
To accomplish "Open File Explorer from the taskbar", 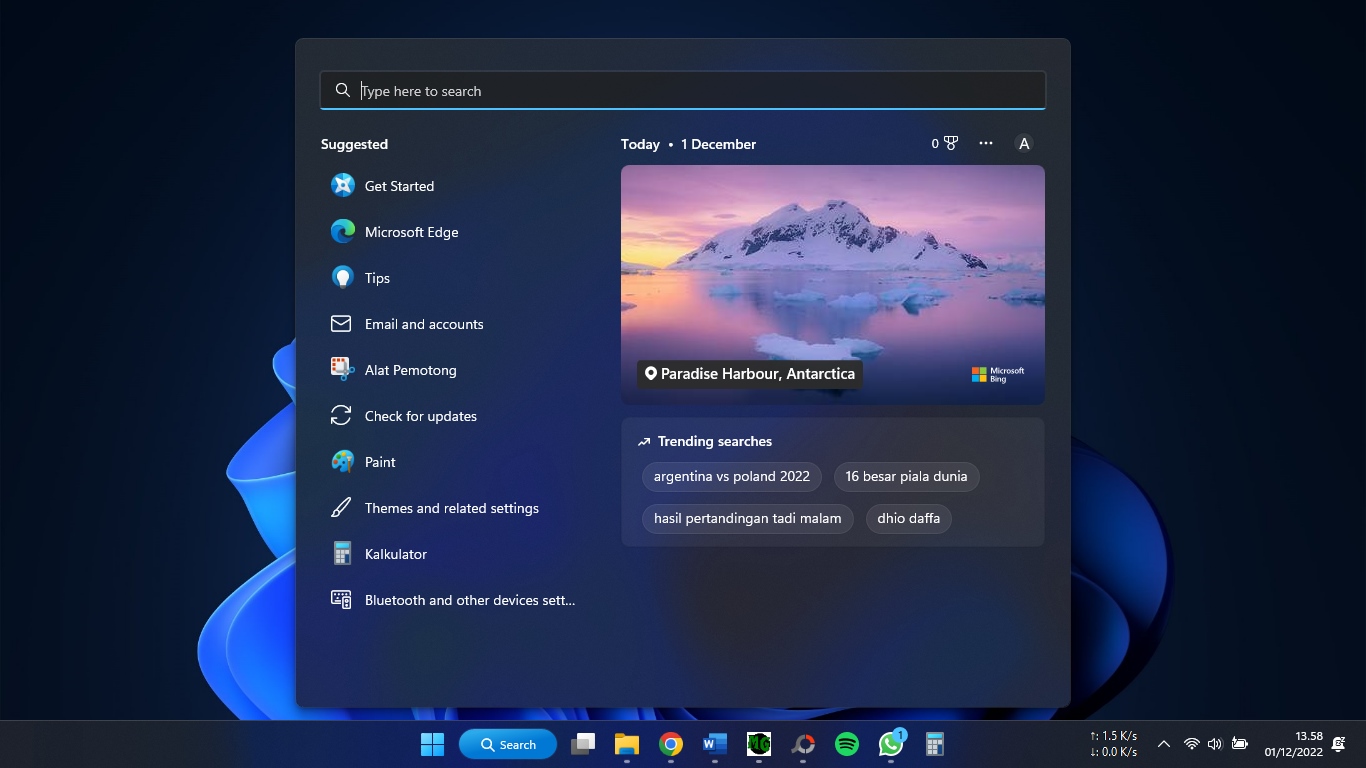I will click(x=626, y=744).
